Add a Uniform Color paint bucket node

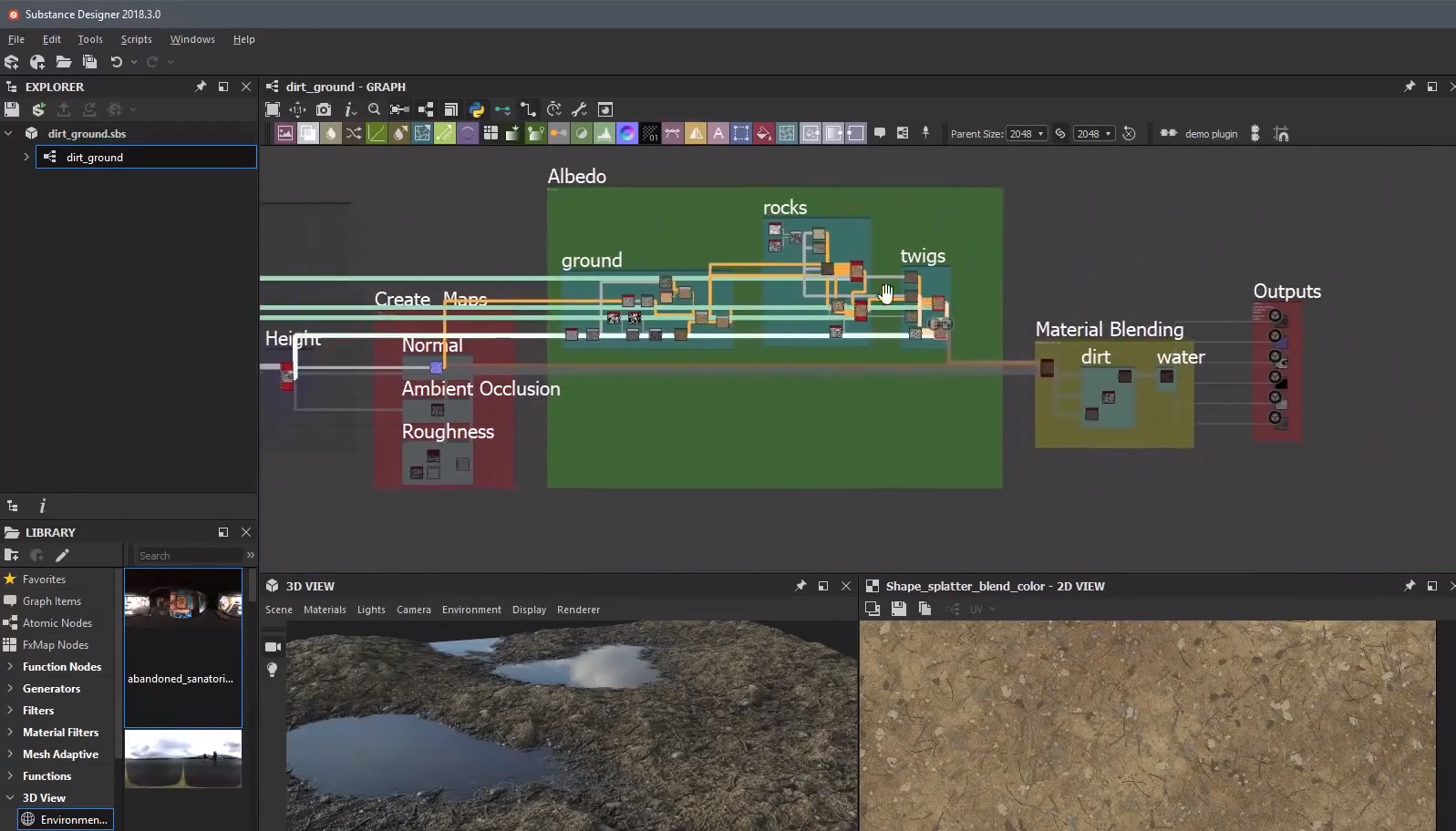point(764,133)
